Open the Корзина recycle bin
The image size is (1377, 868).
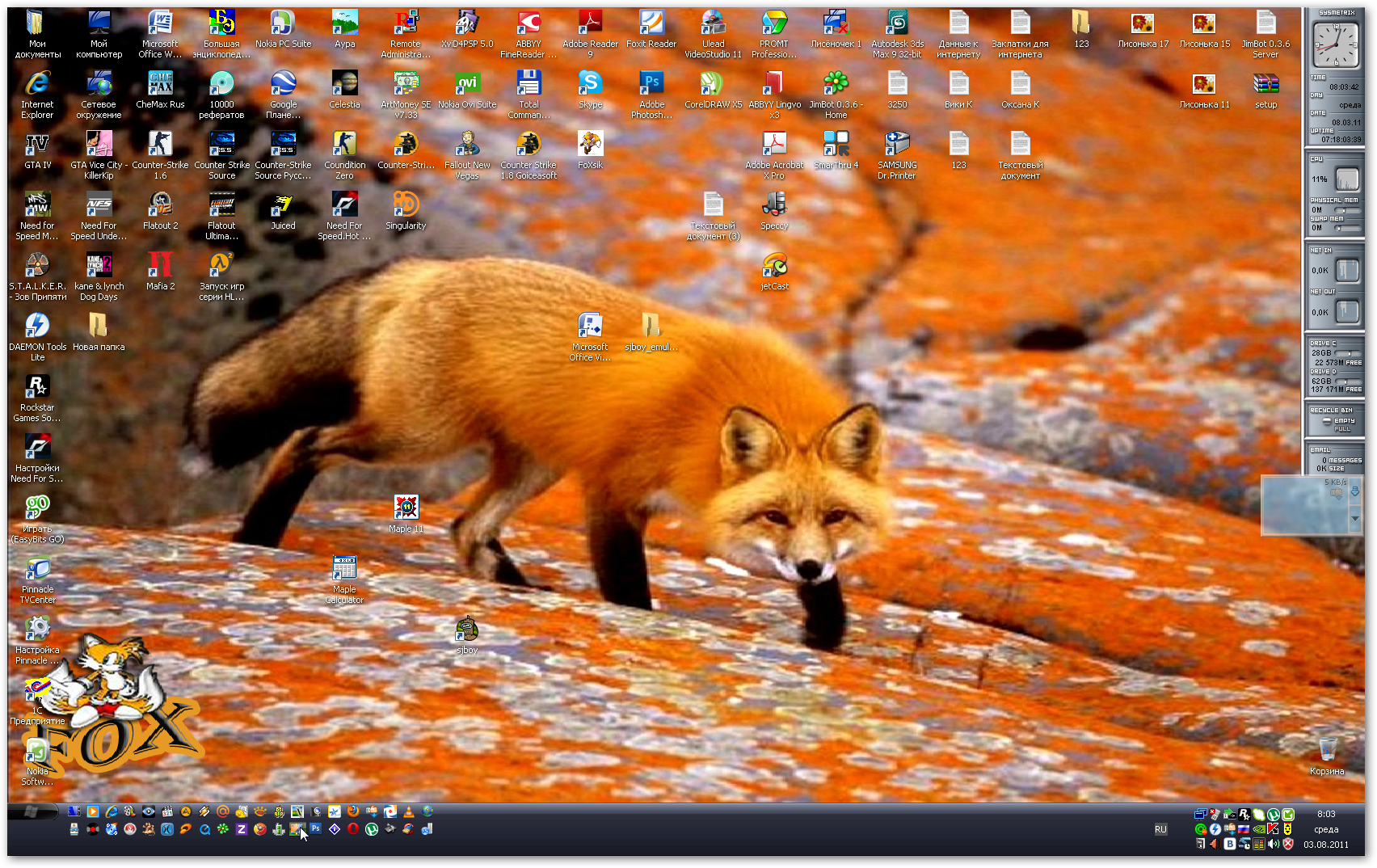(1327, 750)
